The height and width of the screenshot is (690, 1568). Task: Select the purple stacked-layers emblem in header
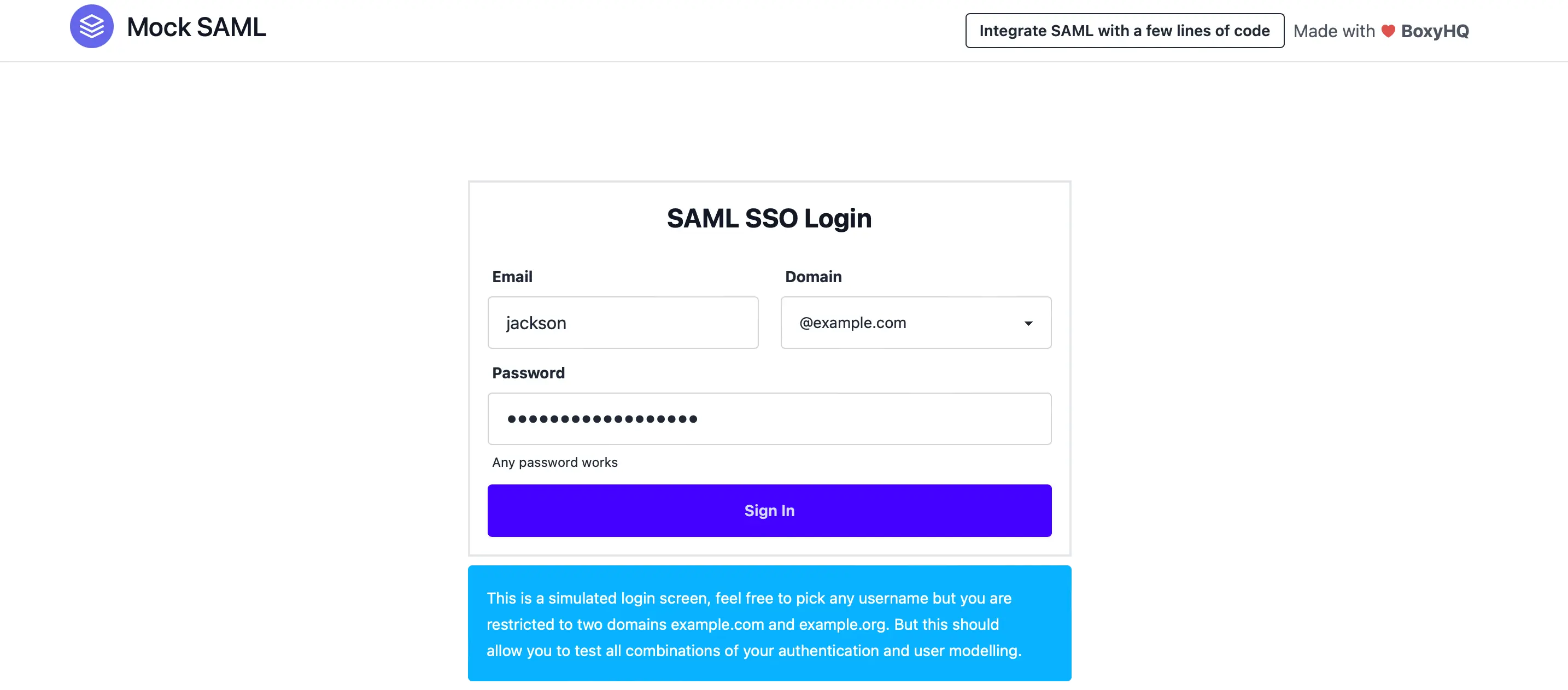[91, 26]
